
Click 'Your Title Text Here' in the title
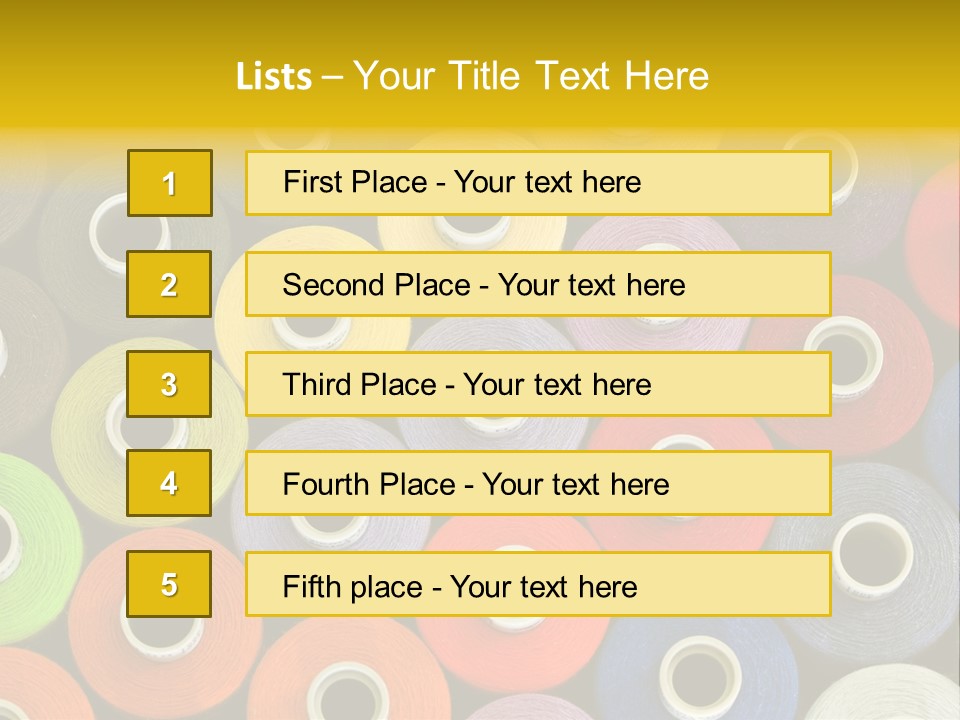pyautogui.click(x=531, y=76)
